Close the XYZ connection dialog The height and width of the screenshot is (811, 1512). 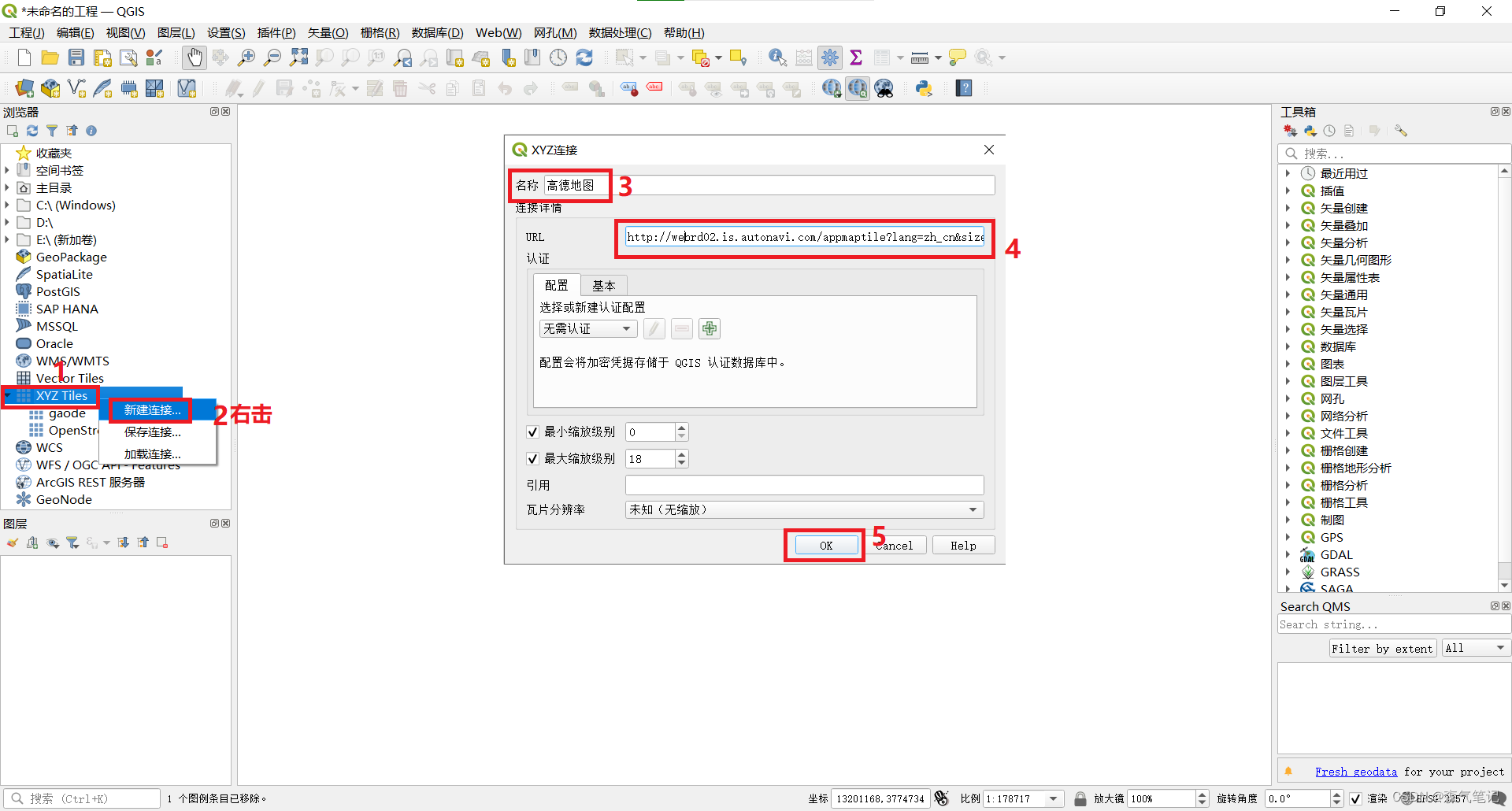tap(989, 150)
